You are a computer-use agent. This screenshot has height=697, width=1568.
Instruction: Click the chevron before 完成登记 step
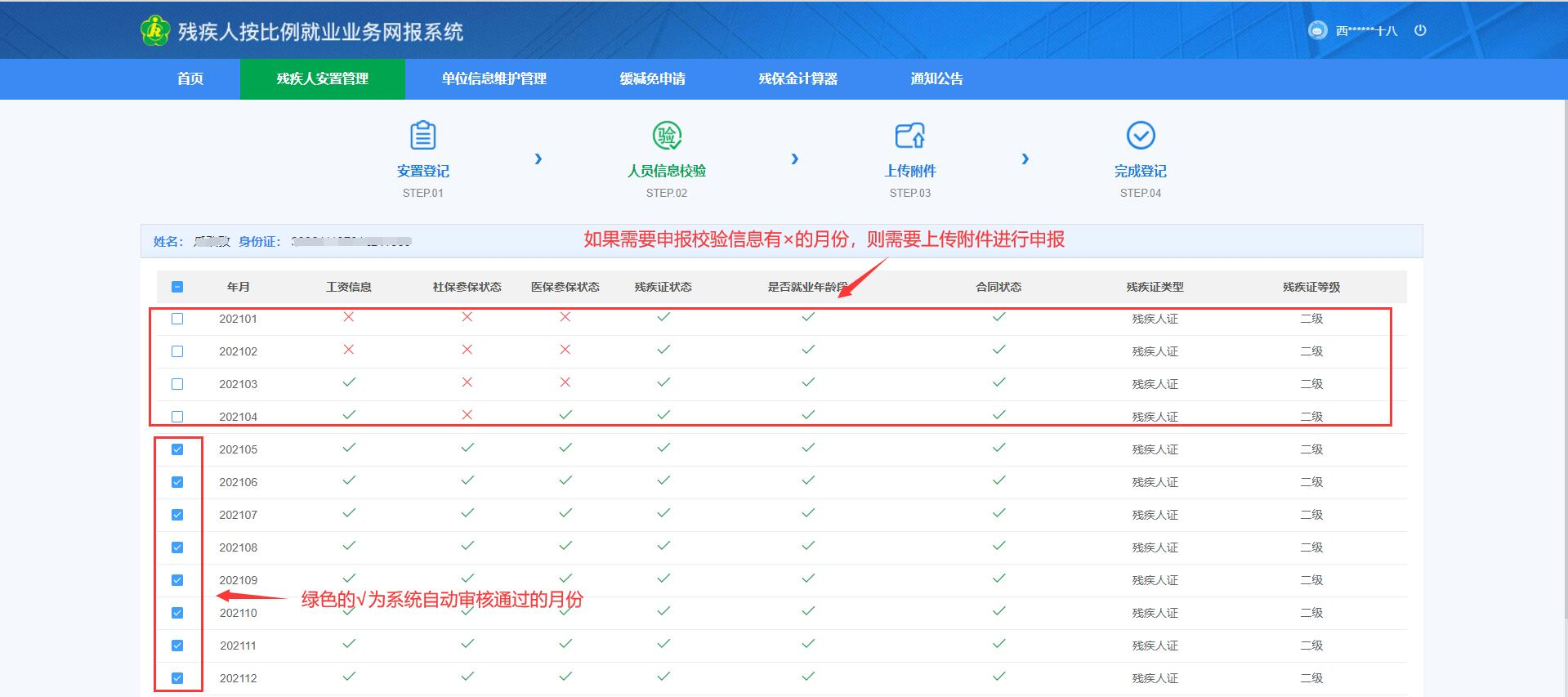[x=1025, y=159]
